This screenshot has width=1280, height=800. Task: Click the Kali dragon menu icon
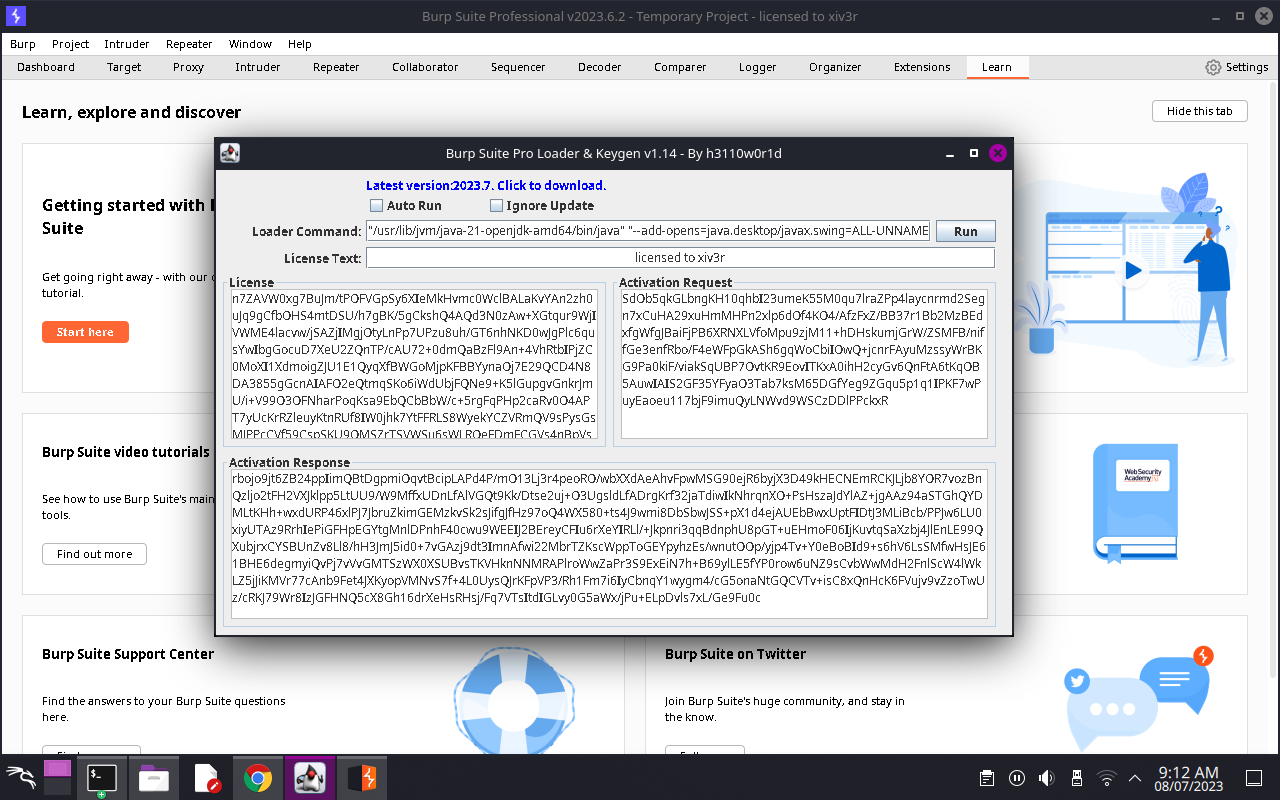pyautogui.click(x=20, y=777)
